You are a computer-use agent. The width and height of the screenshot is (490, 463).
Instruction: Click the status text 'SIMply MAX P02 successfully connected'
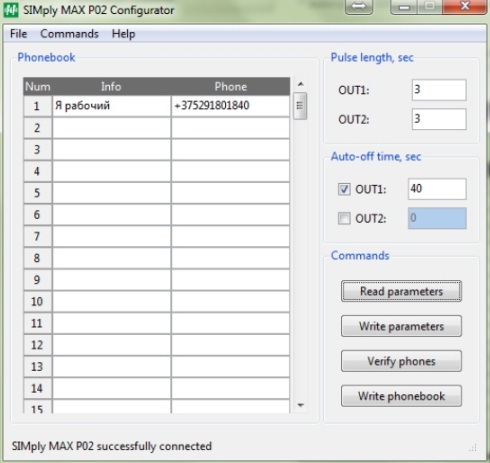coord(112,446)
